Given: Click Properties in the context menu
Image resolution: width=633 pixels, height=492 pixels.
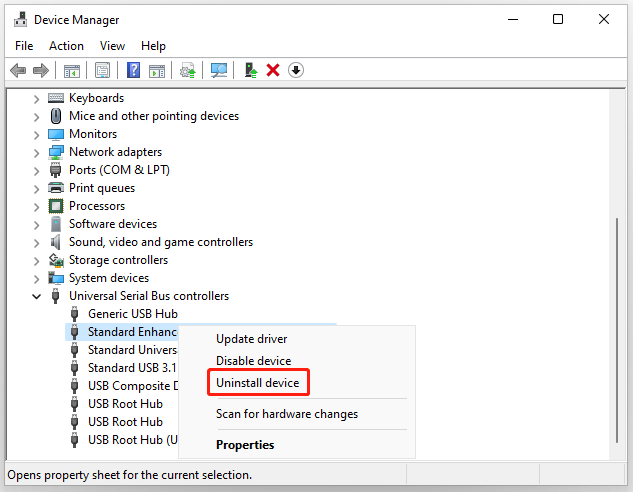Looking at the screenshot, I should (245, 445).
